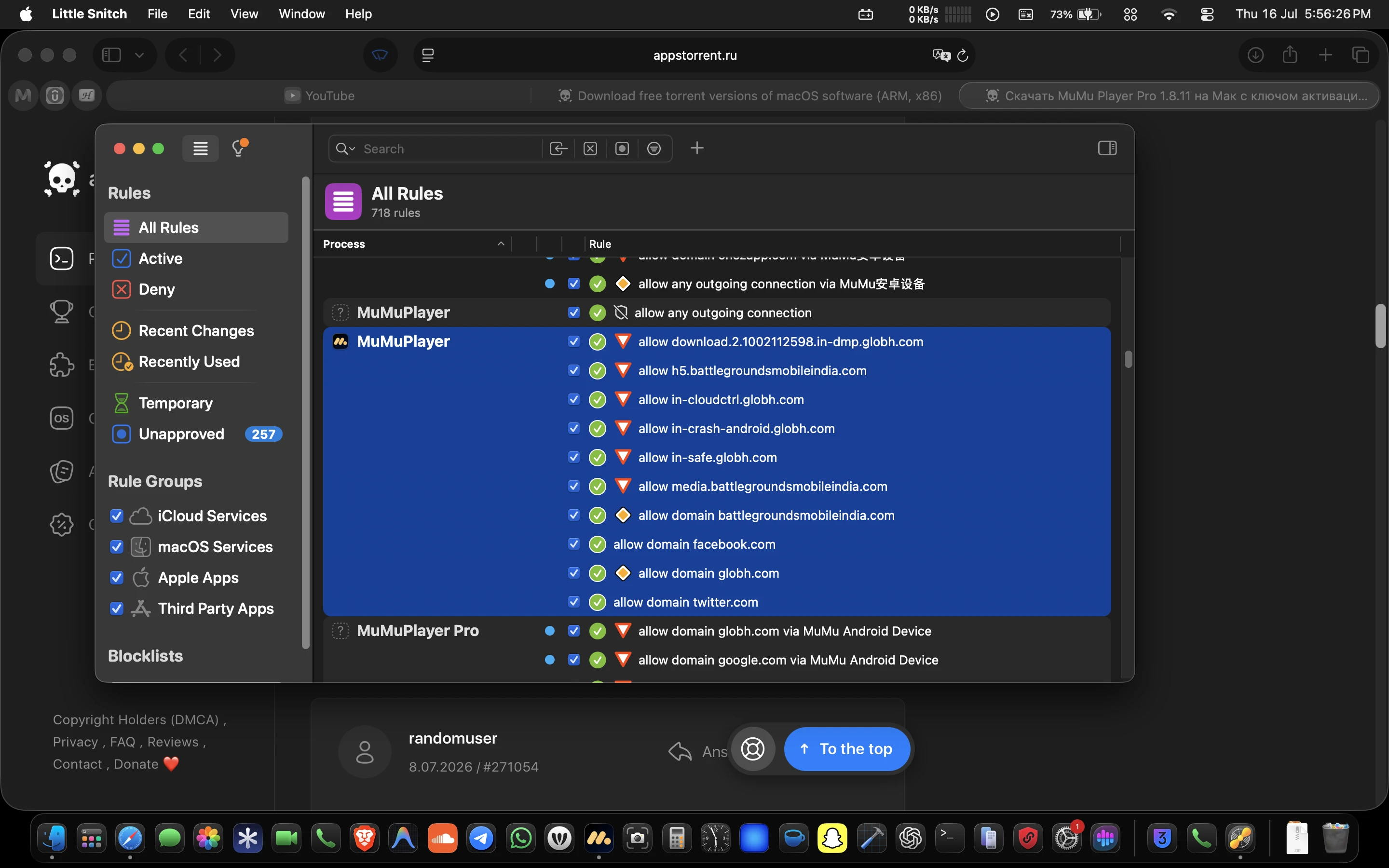Open Safari share button
The width and height of the screenshot is (1389, 868).
tap(1290, 54)
